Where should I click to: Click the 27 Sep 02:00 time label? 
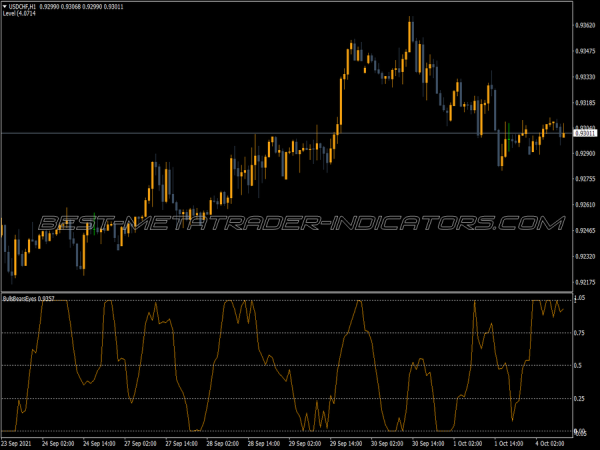(140, 444)
